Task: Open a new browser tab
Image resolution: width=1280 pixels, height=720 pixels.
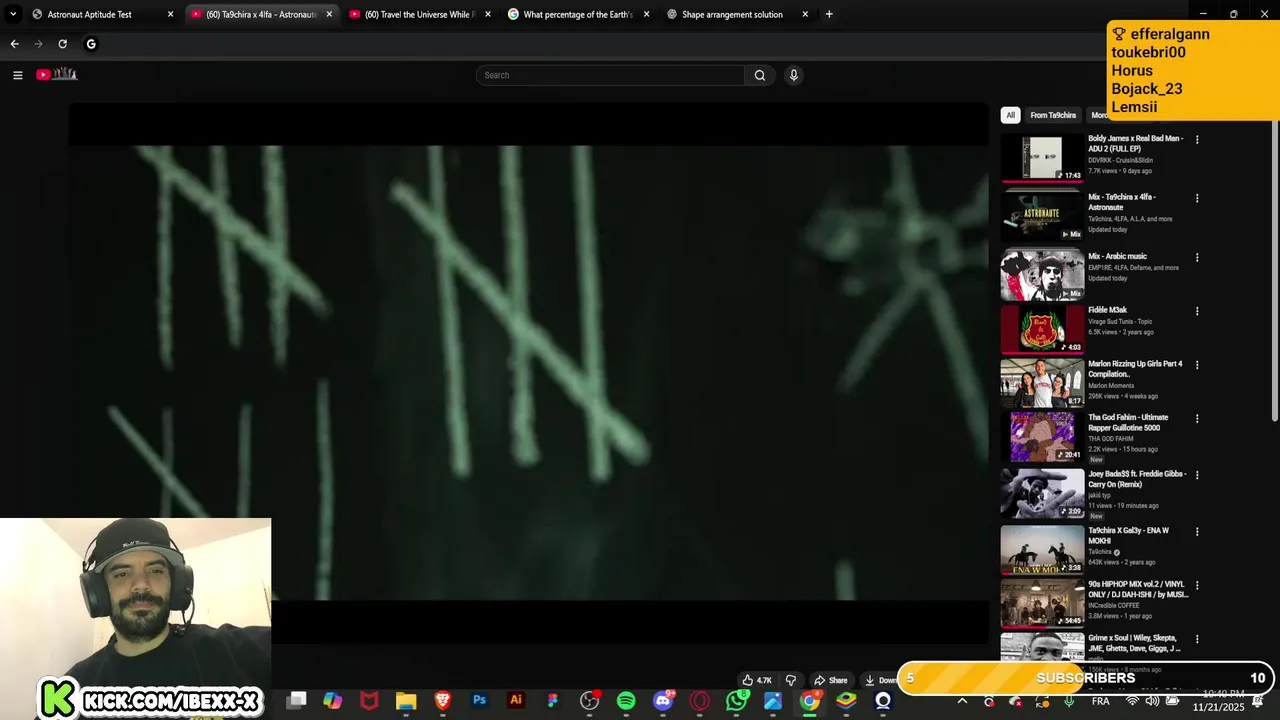Action: (x=829, y=14)
